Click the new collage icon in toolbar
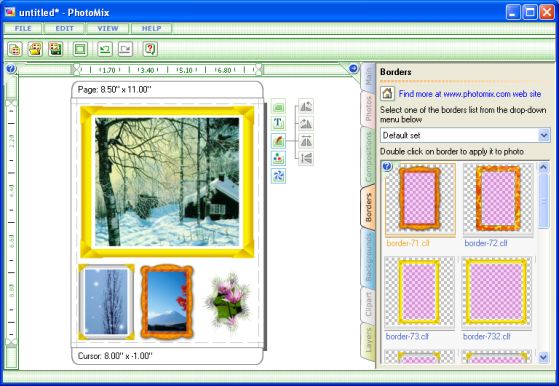 coord(15,49)
